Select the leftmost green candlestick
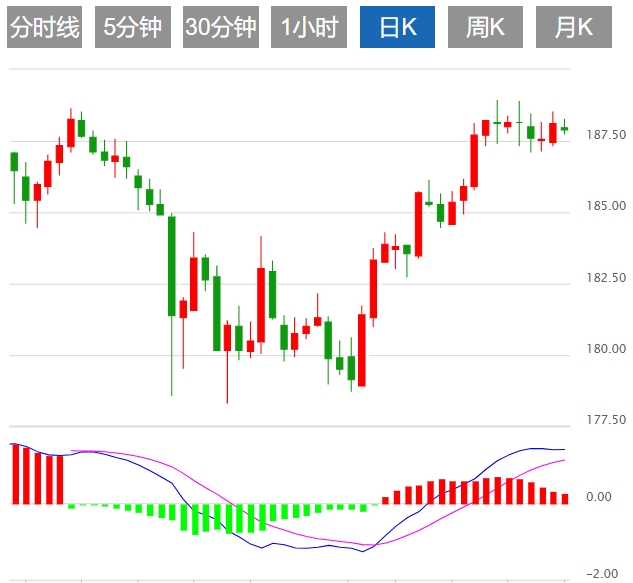This screenshot has height=583, width=633. point(14,161)
